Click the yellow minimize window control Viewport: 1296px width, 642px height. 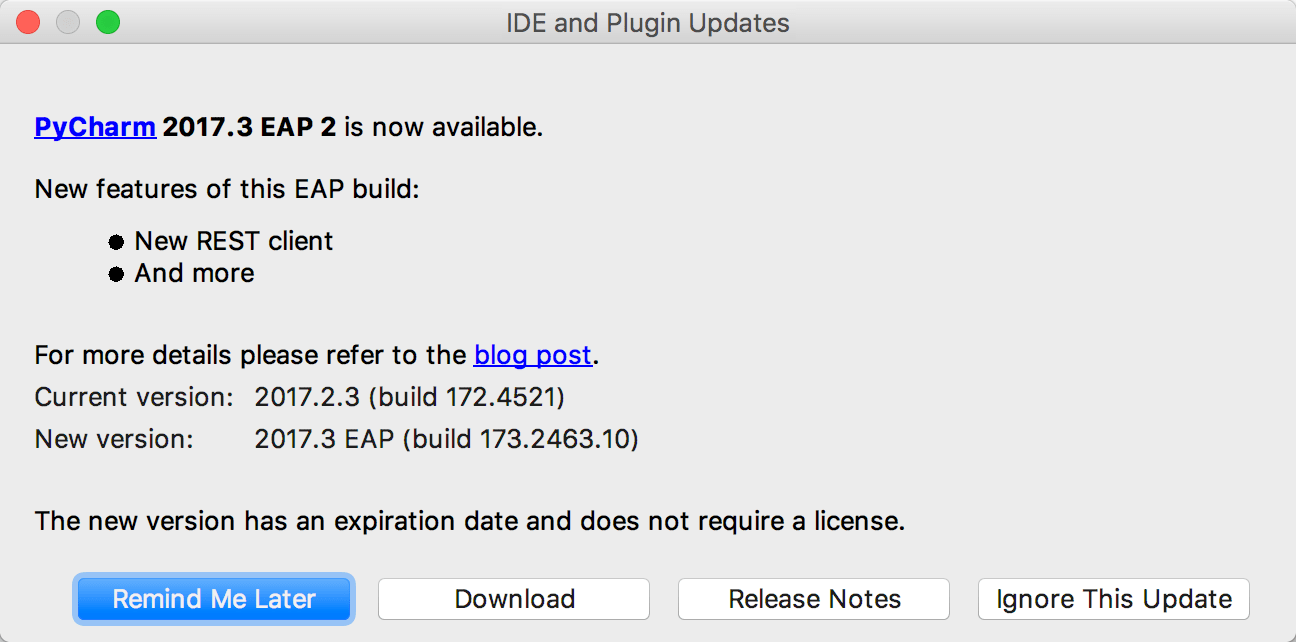[68, 21]
